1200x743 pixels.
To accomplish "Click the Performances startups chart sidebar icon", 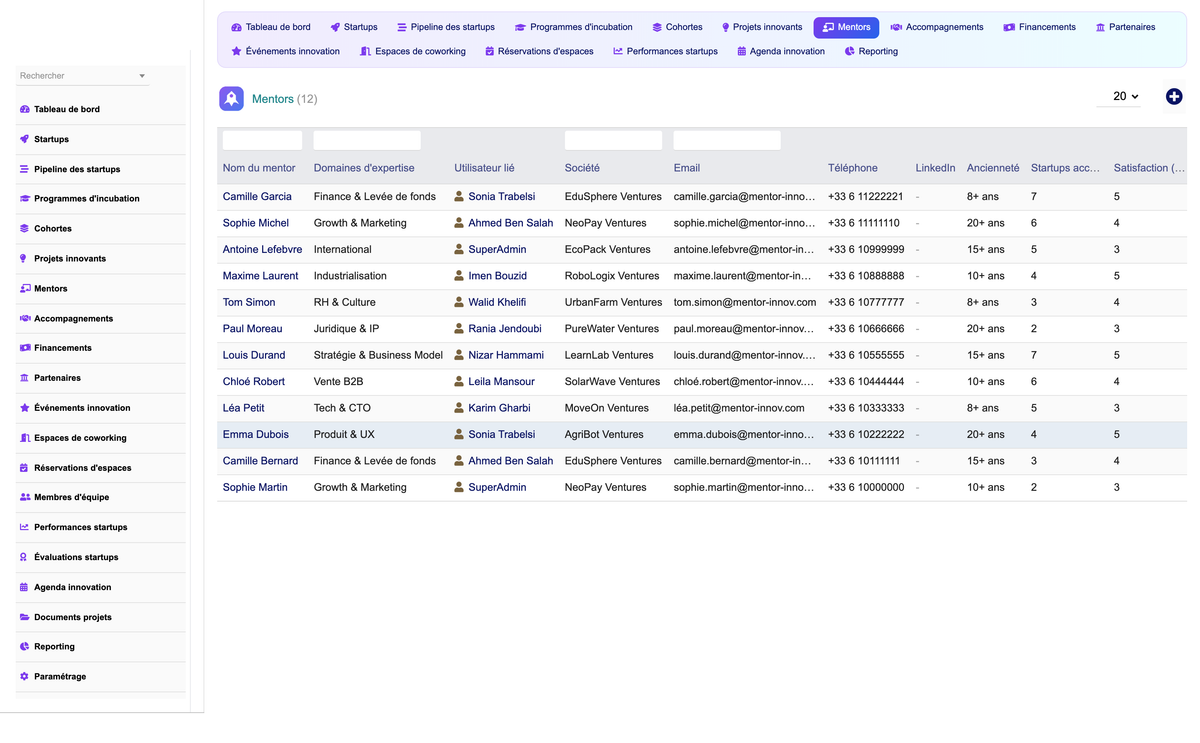I will pyautogui.click(x=25, y=527).
